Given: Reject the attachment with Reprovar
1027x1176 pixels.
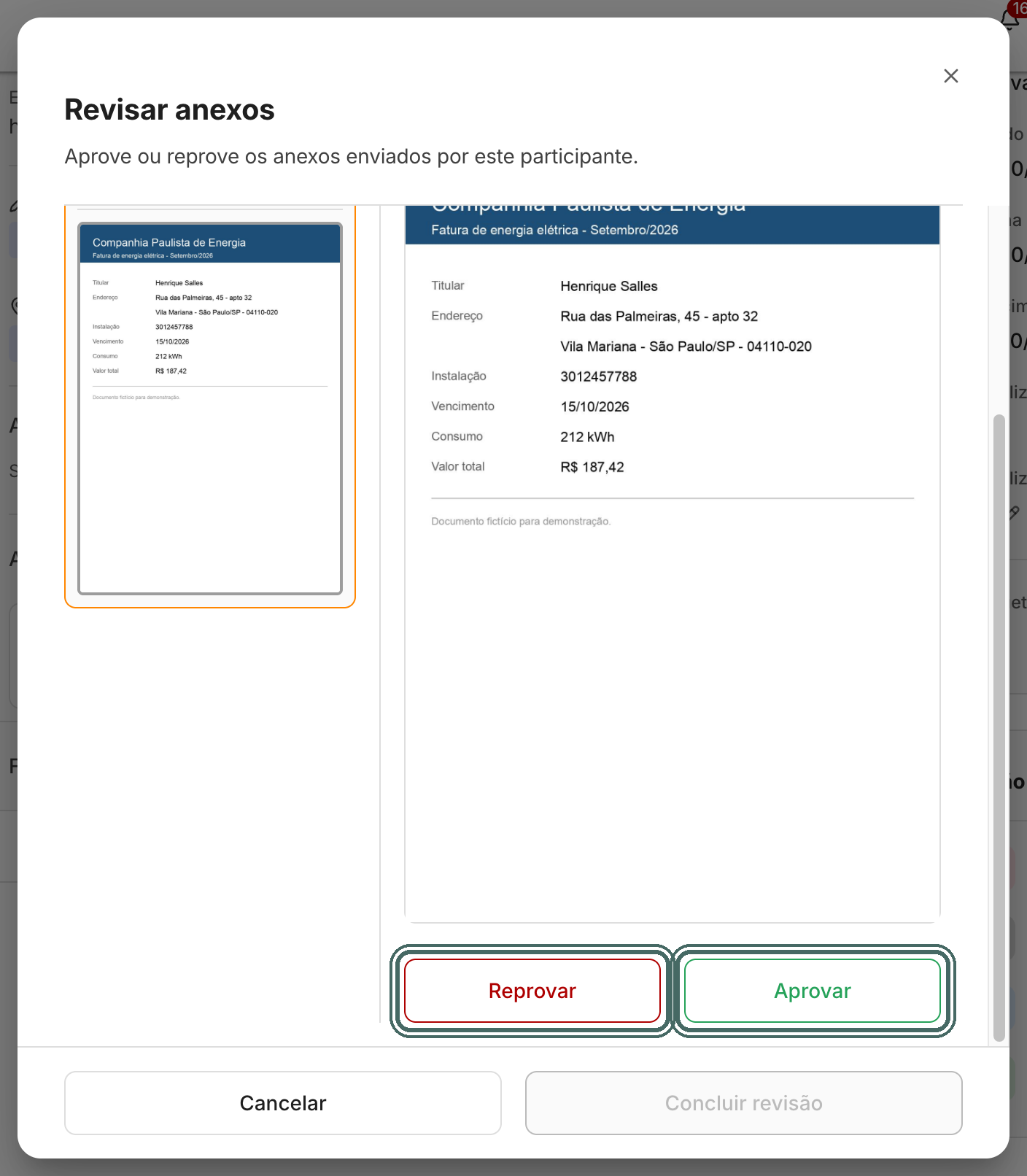Looking at the screenshot, I should [x=532, y=991].
